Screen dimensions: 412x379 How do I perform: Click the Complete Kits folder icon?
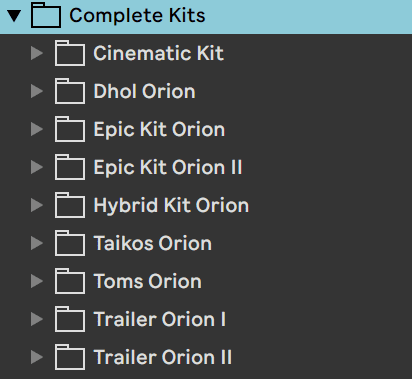tap(46, 15)
